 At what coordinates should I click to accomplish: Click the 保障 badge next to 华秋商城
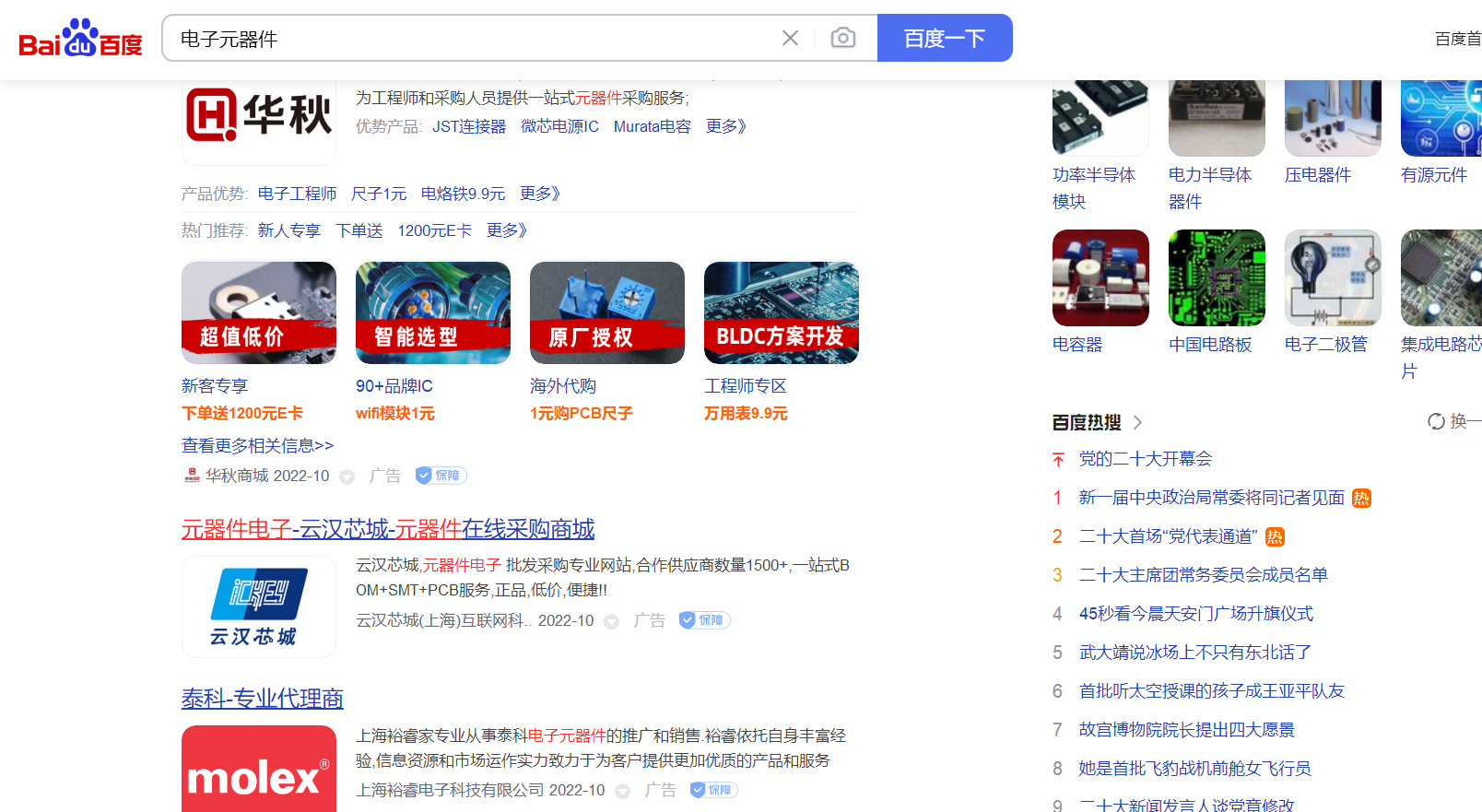click(441, 476)
